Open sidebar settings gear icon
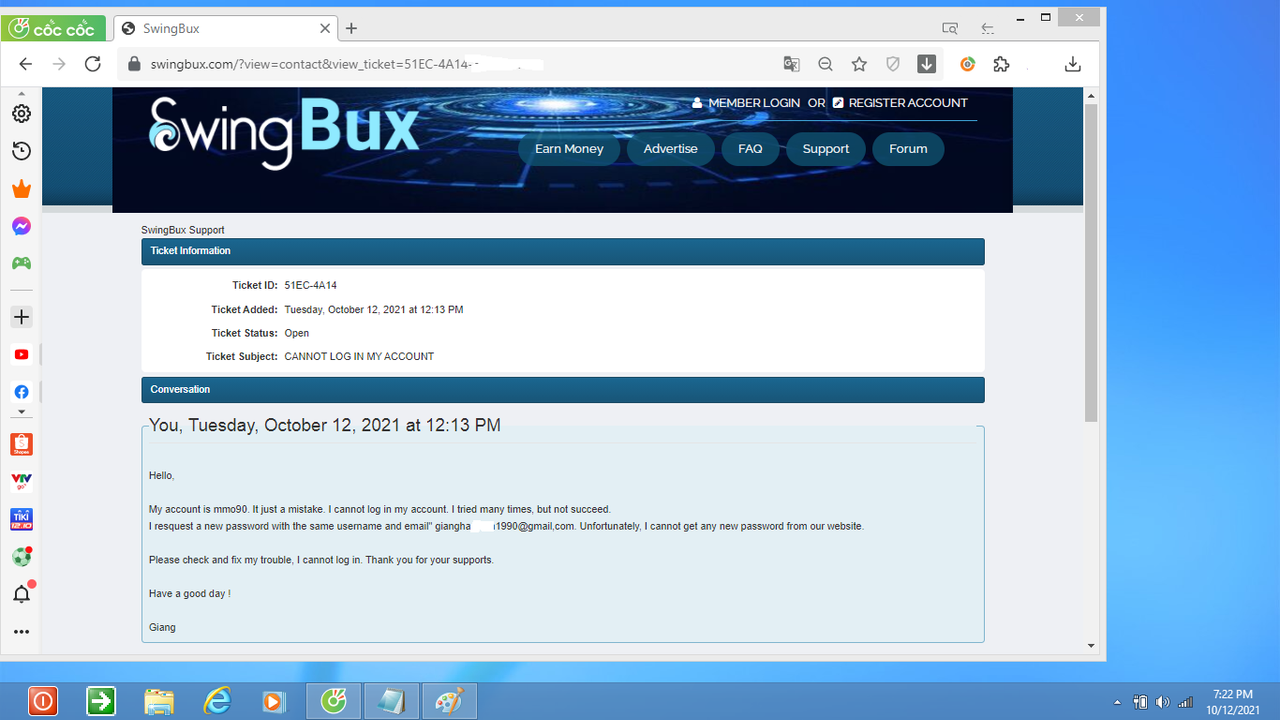1280x720 pixels. pos(21,114)
